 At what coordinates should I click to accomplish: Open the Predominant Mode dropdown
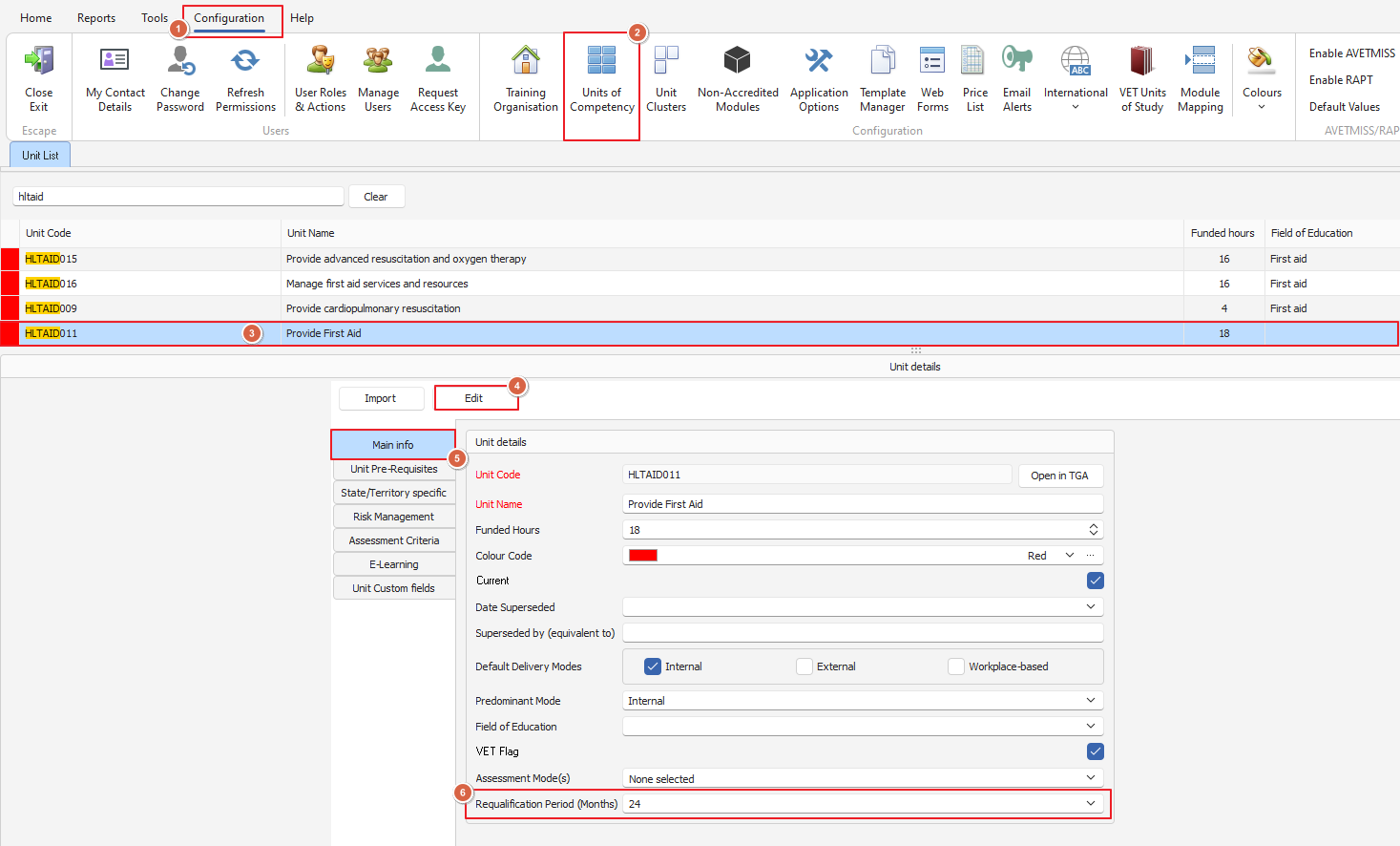tap(1091, 701)
